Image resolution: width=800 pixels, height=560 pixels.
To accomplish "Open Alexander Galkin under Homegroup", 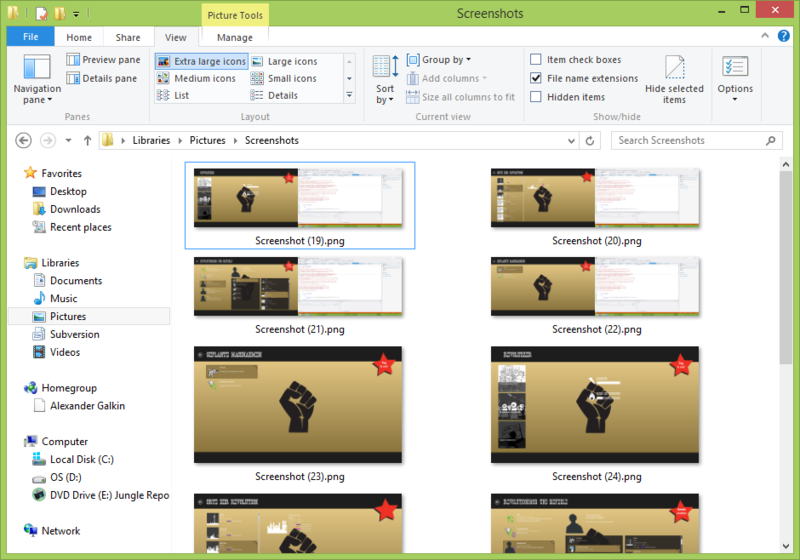I will click(79, 405).
